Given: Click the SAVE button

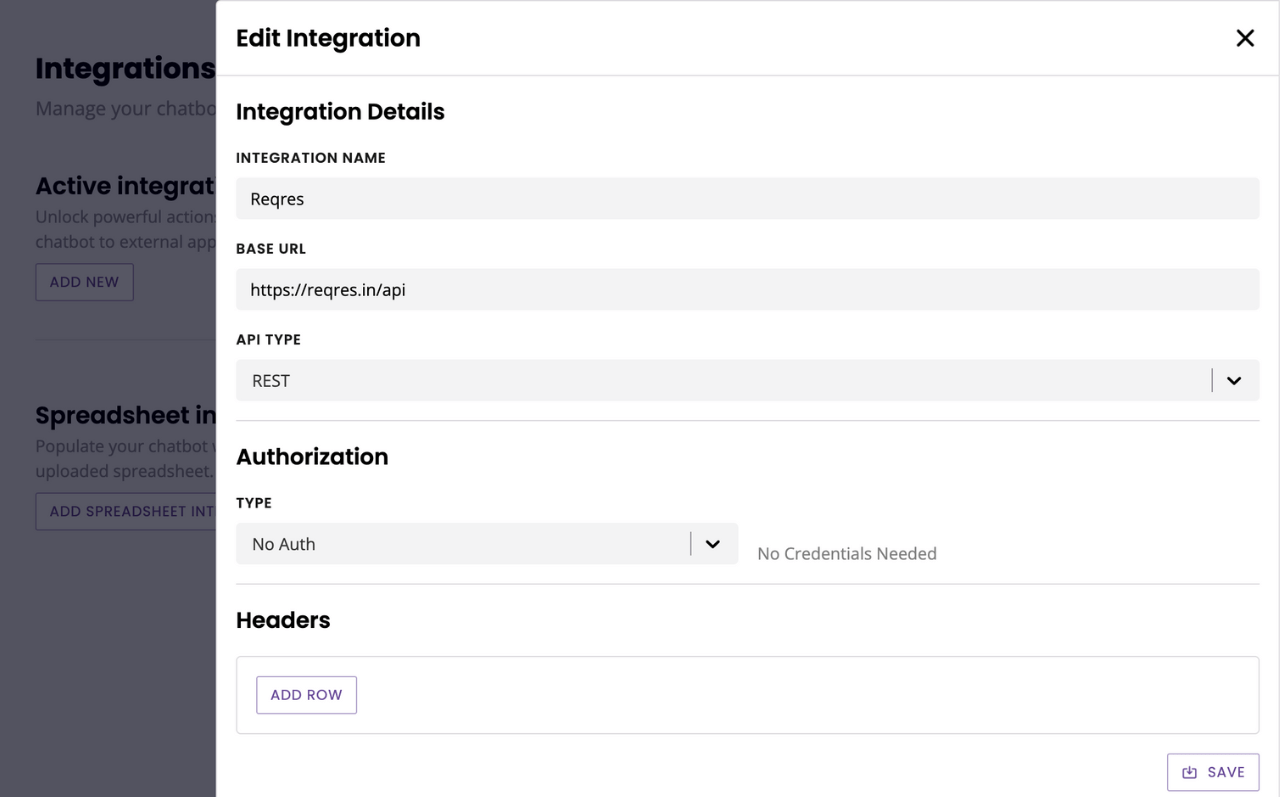Looking at the screenshot, I should (1213, 771).
